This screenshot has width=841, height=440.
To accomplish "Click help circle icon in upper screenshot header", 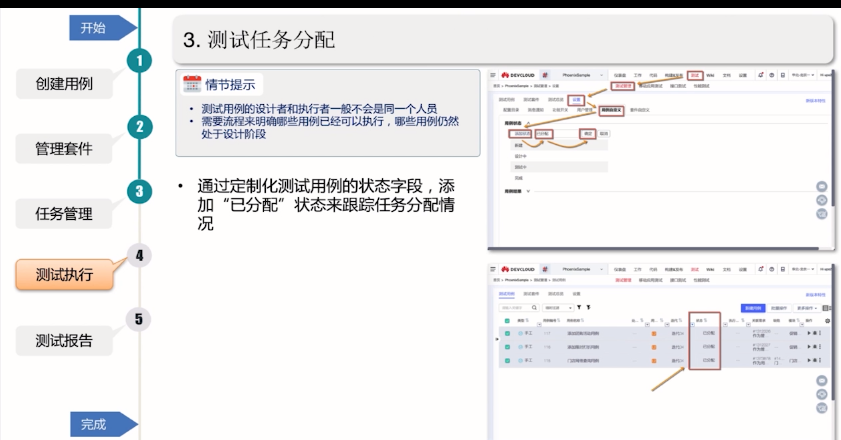I will tap(772, 75).
